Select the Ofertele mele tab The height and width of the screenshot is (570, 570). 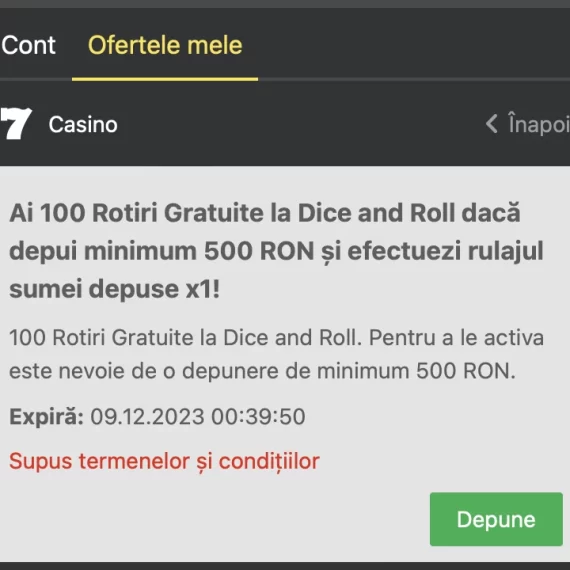click(165, 45)
